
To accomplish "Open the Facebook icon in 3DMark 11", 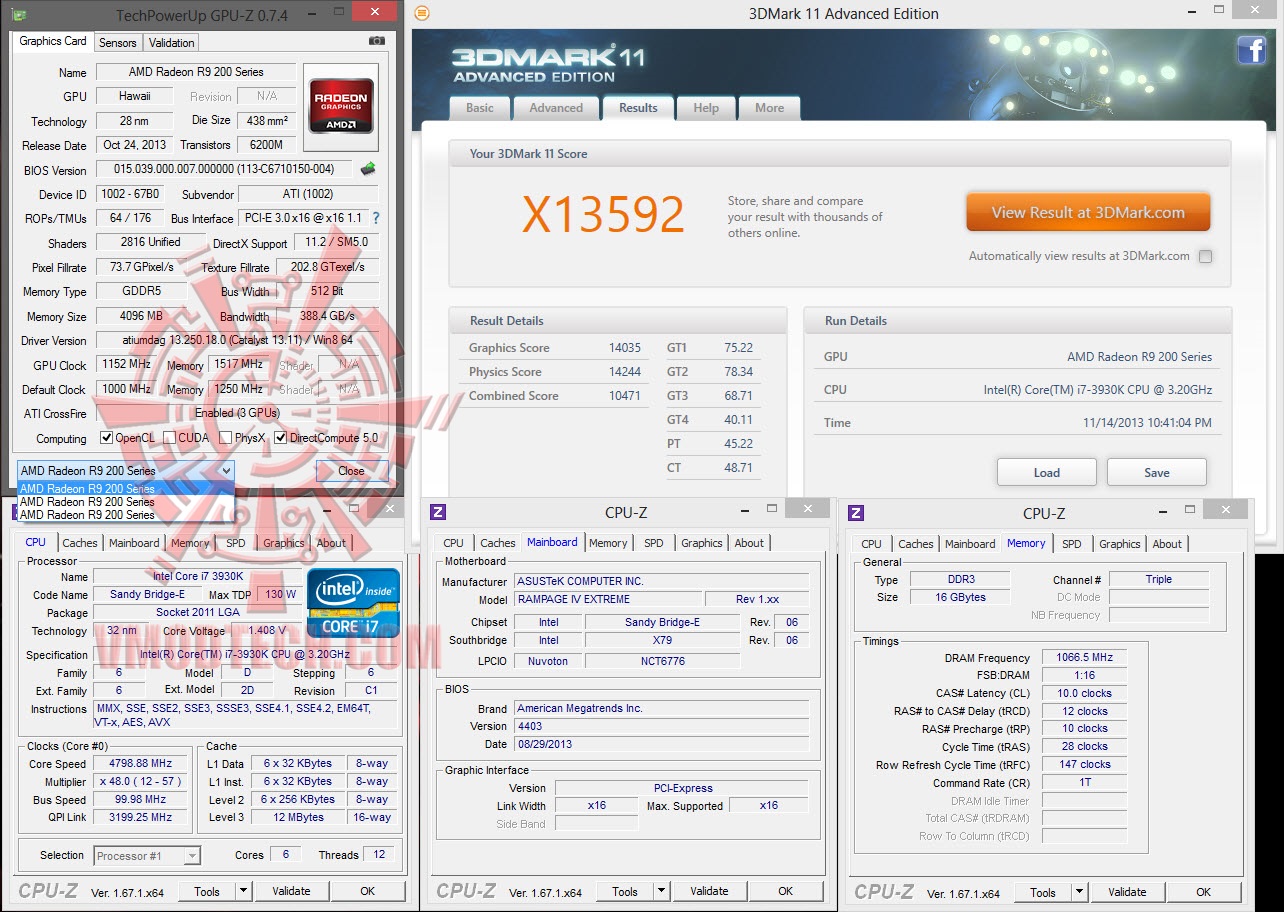I will tap(1251, 50).
